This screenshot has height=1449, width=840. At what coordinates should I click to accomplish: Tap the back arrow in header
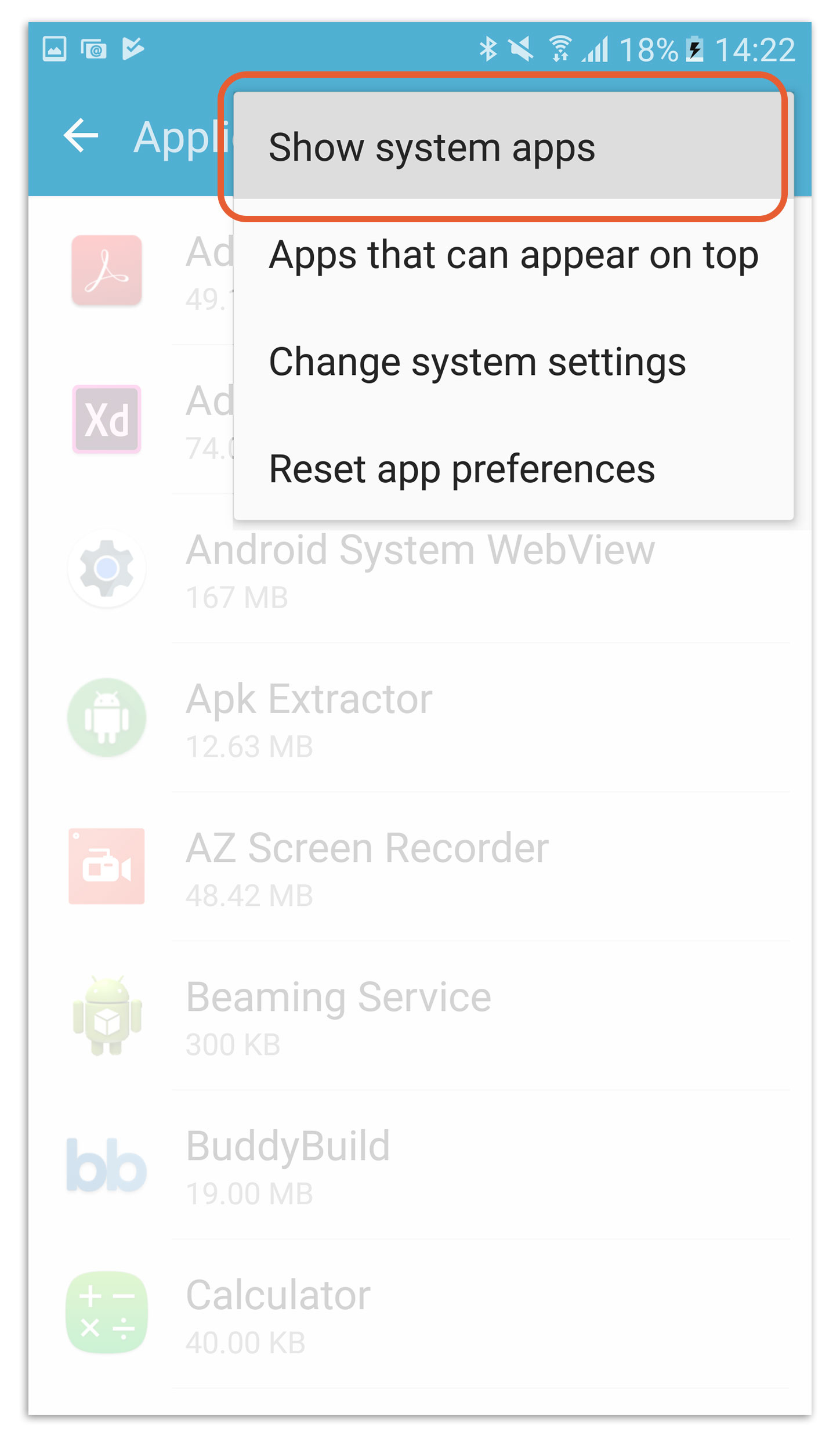[81, 135]
